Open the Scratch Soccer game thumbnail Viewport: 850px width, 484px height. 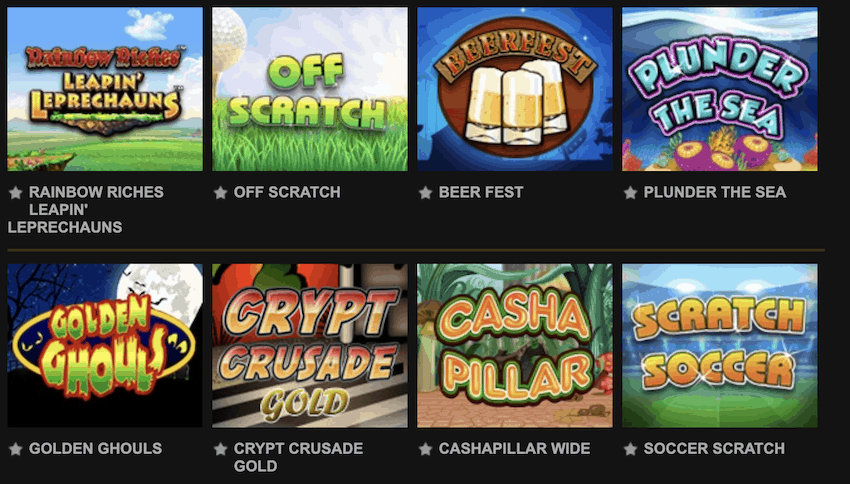720,346
